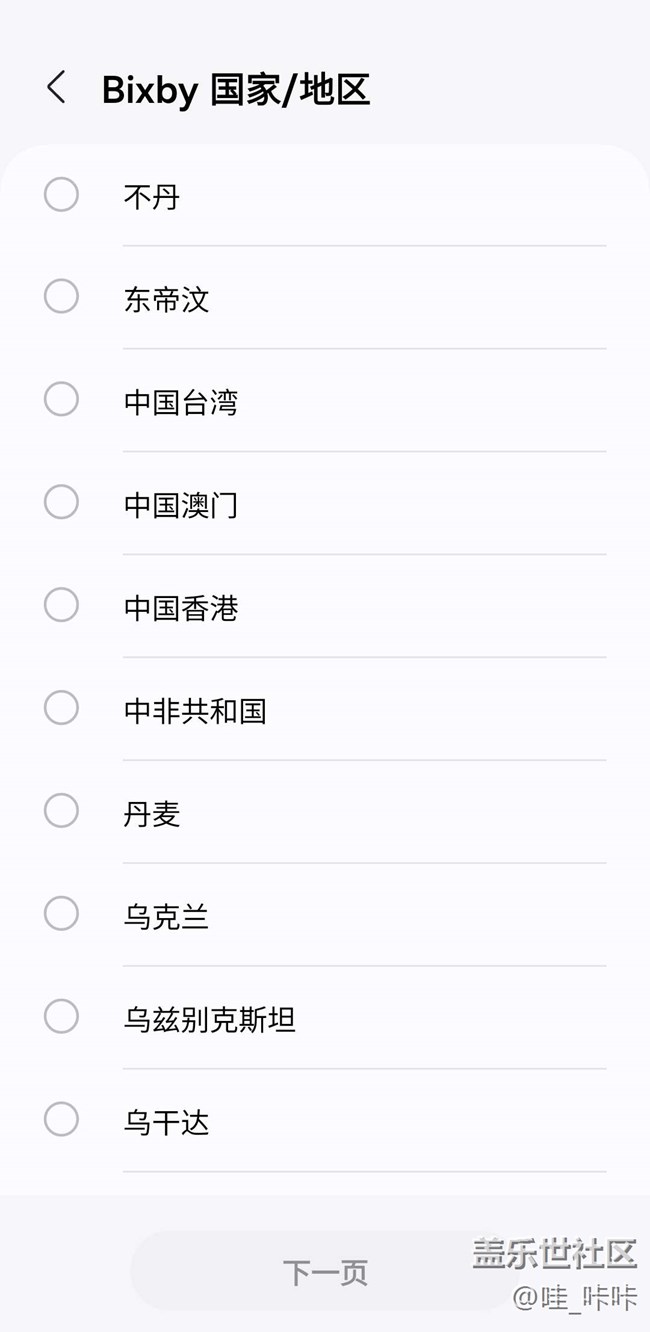Click the 乌克兰 text label
650x1332 pixels.
[166, 917]
